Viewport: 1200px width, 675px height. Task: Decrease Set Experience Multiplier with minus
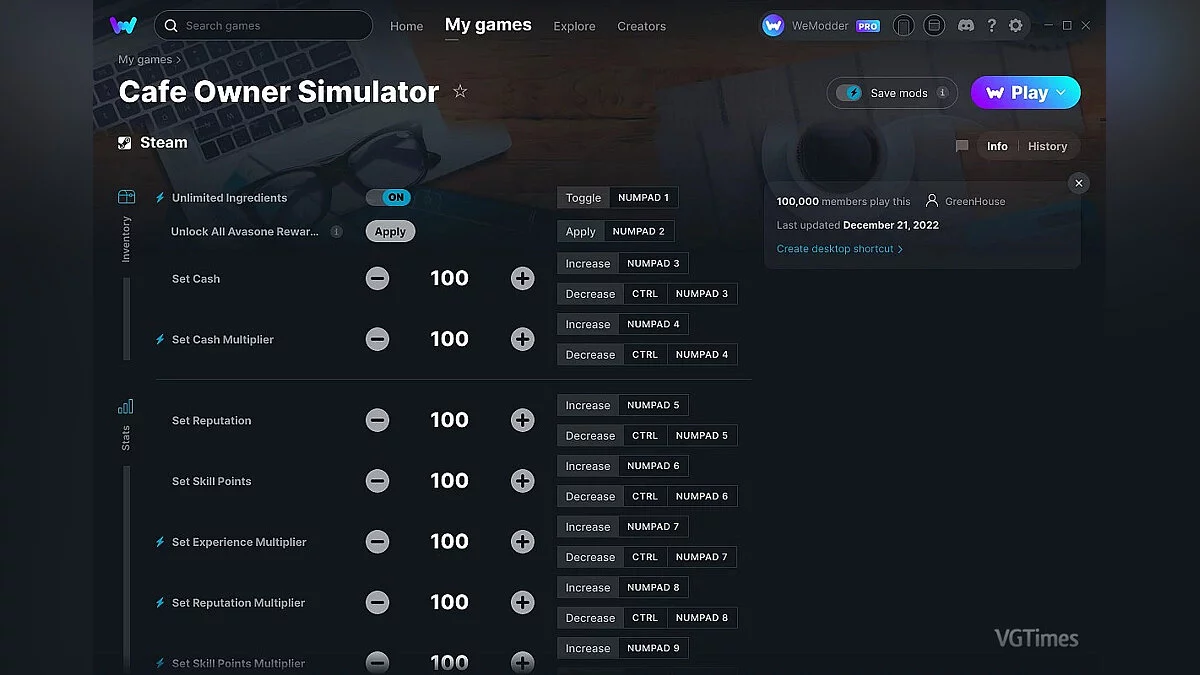377,542
